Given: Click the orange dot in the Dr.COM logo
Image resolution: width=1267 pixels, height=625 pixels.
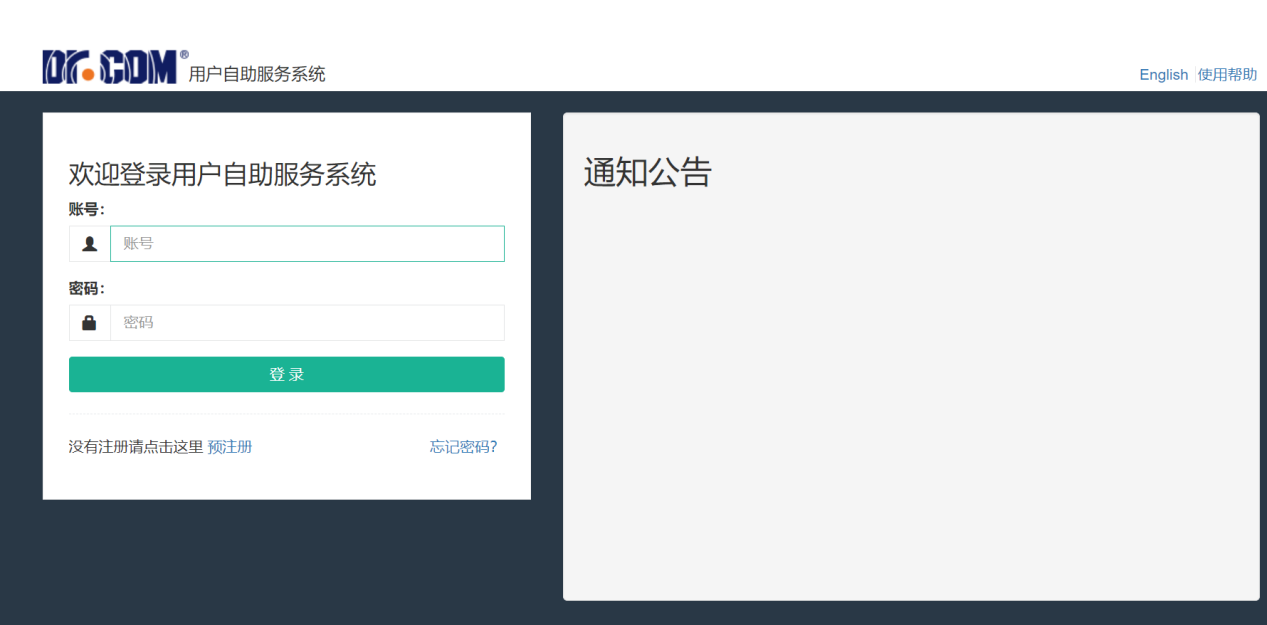Looking at the screenshot, I should (88, 74).
